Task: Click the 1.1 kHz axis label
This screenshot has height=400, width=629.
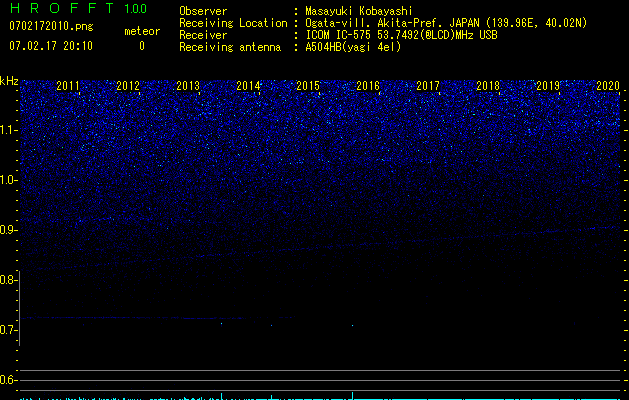Action: (8, 130)
